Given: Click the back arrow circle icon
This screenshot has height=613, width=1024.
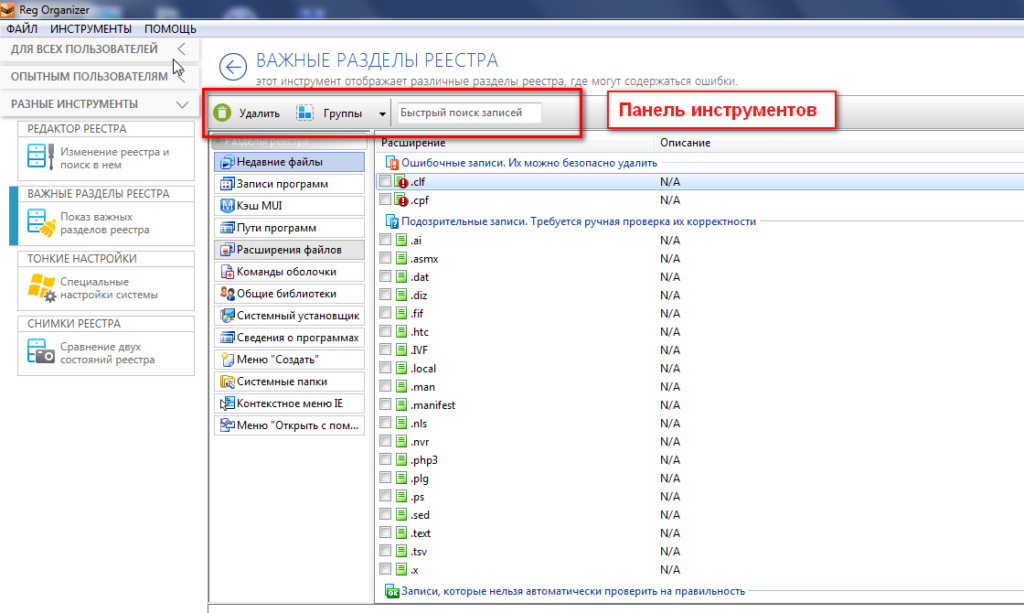Looking at the screenshot, I should coord(233,68).
